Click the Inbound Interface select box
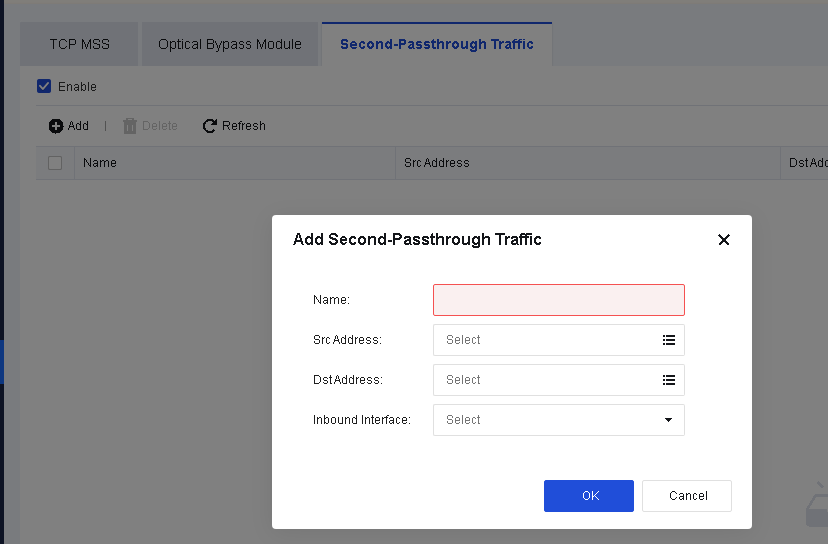Viewport: 828px width, 544px height. 545,420
